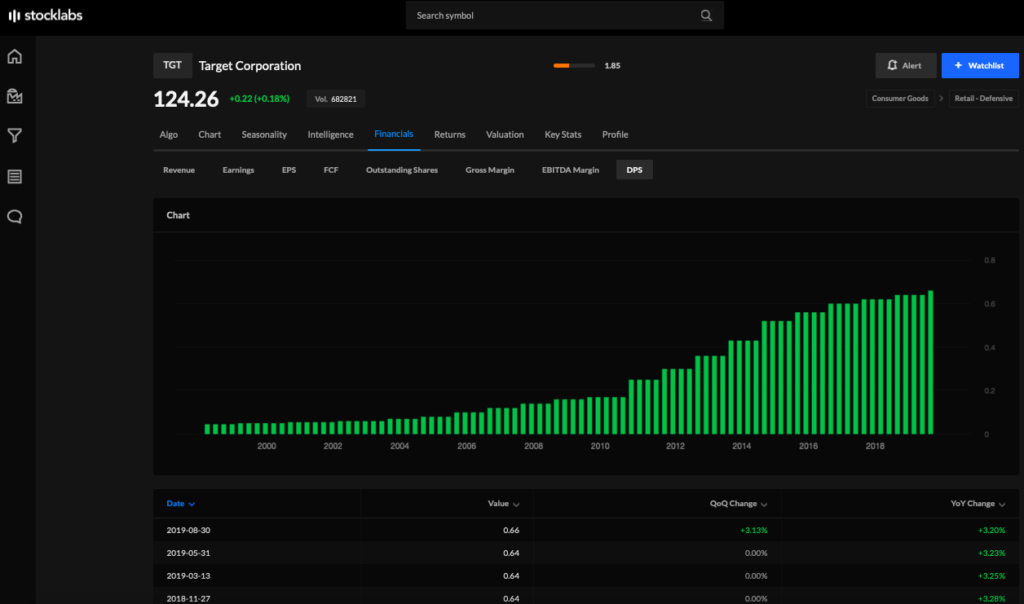Screen dimensions: 1024x604
Task: Open the Valuation tab
Action: tap(505, 135)
